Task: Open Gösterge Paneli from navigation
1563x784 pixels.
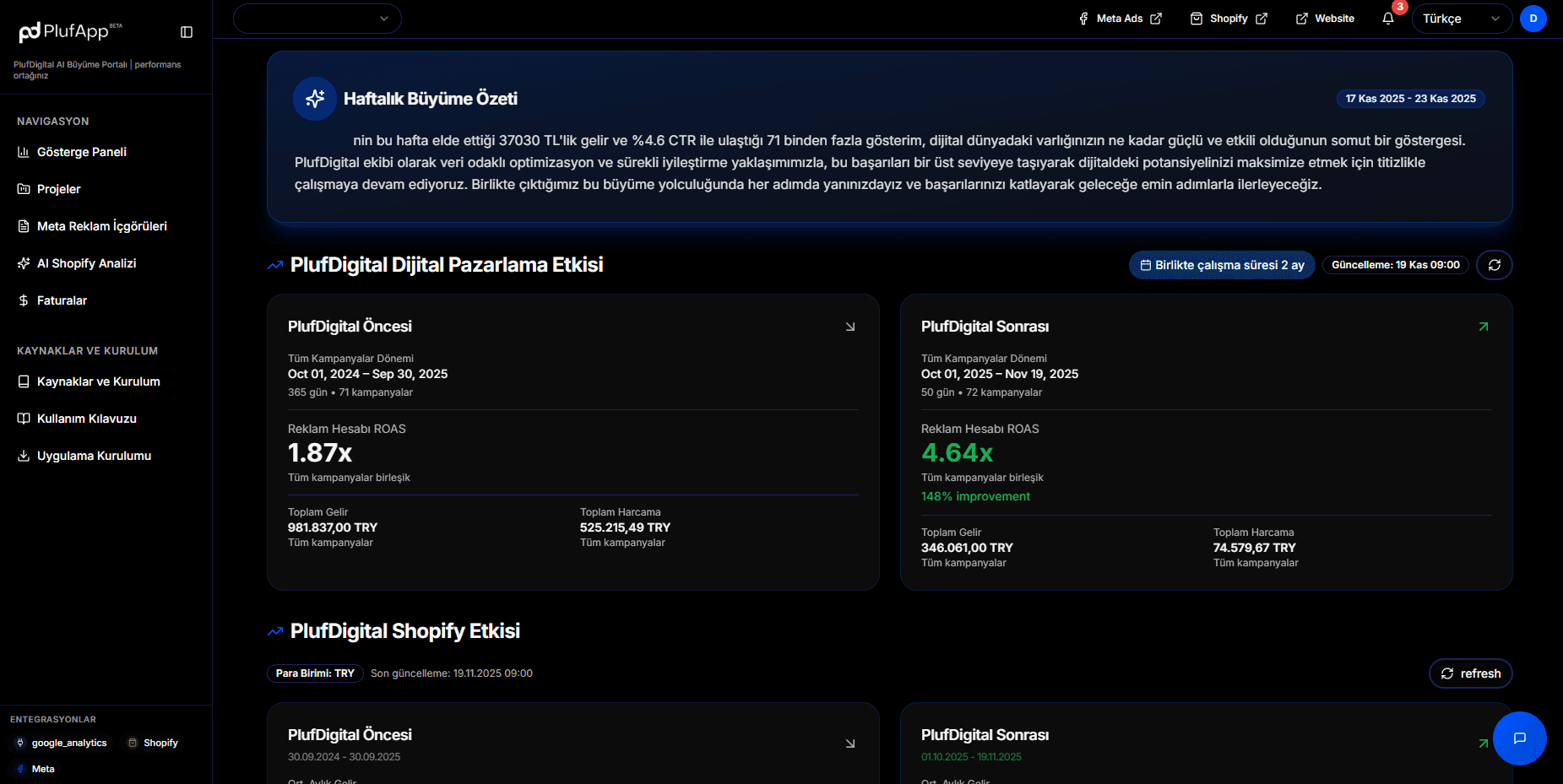Action: [81, 152]
